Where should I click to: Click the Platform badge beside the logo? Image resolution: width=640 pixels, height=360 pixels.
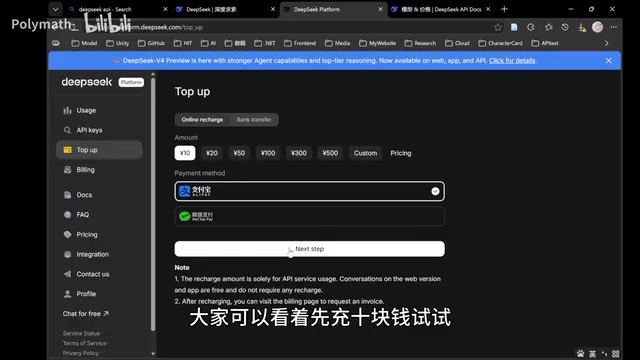tap(131, 82)
